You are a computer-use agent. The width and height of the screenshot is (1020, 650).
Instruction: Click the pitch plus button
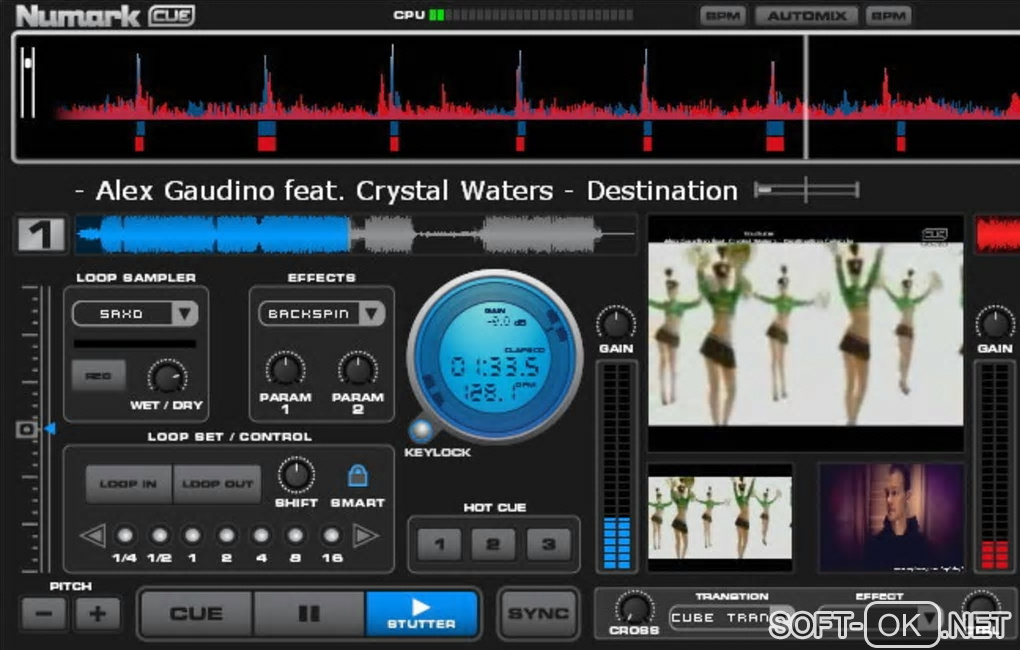[98, 614]
